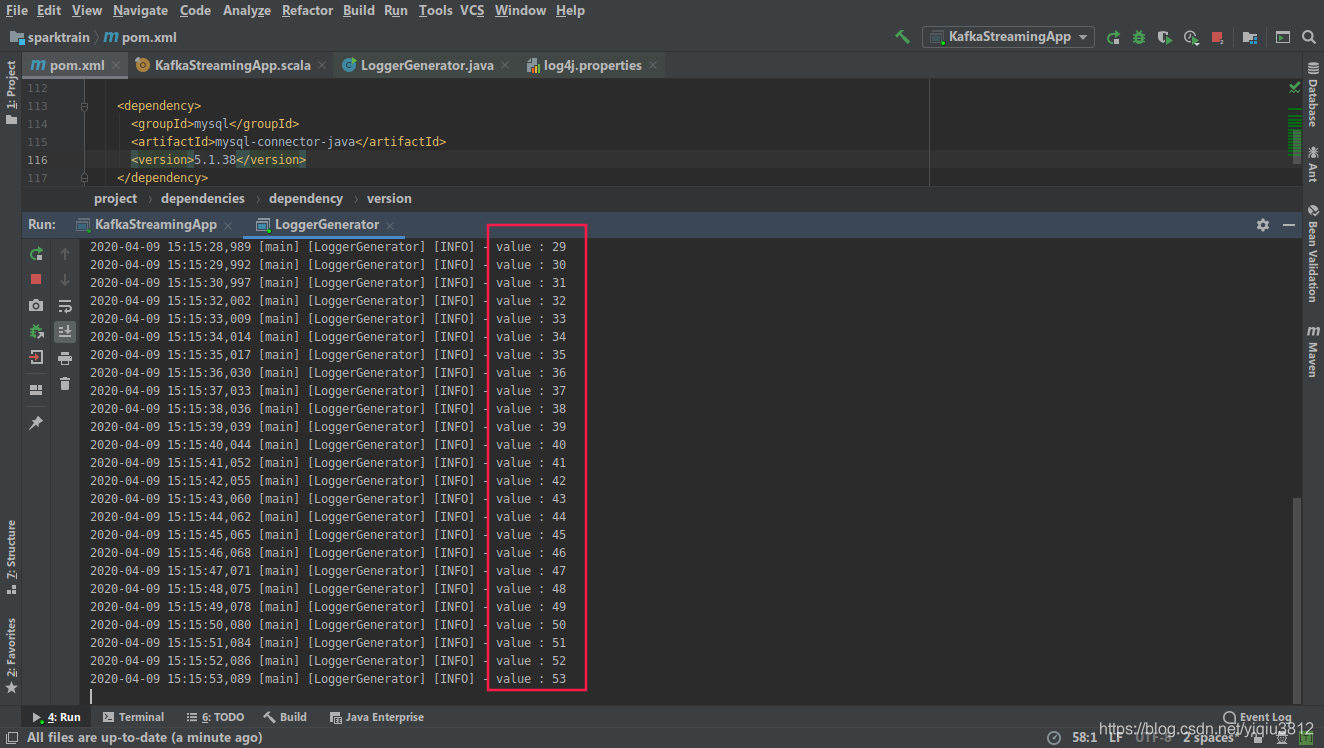Screen dimensions: 1324x748
Task: Open the Navigate menu
Action: 140,10
